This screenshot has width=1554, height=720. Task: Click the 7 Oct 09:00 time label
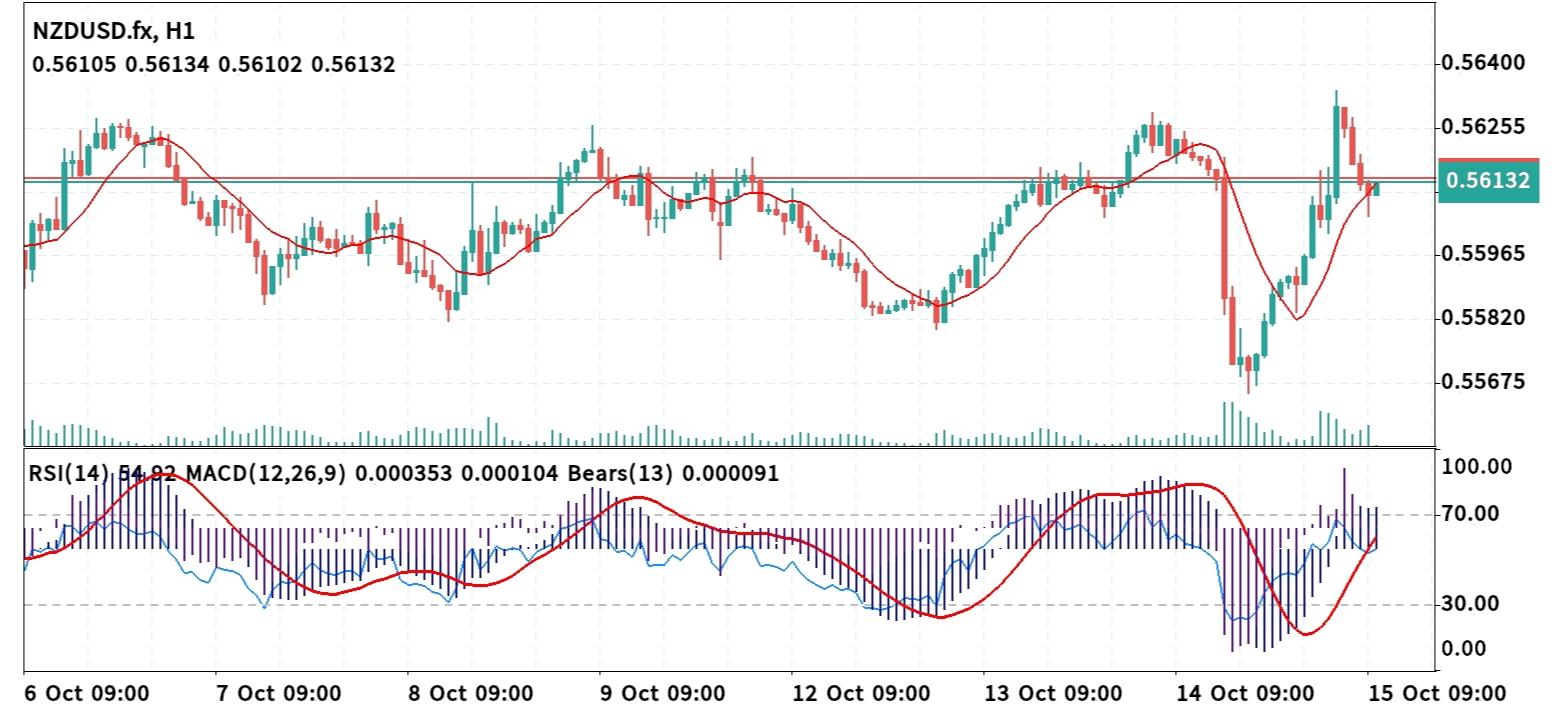coord(279,694)
